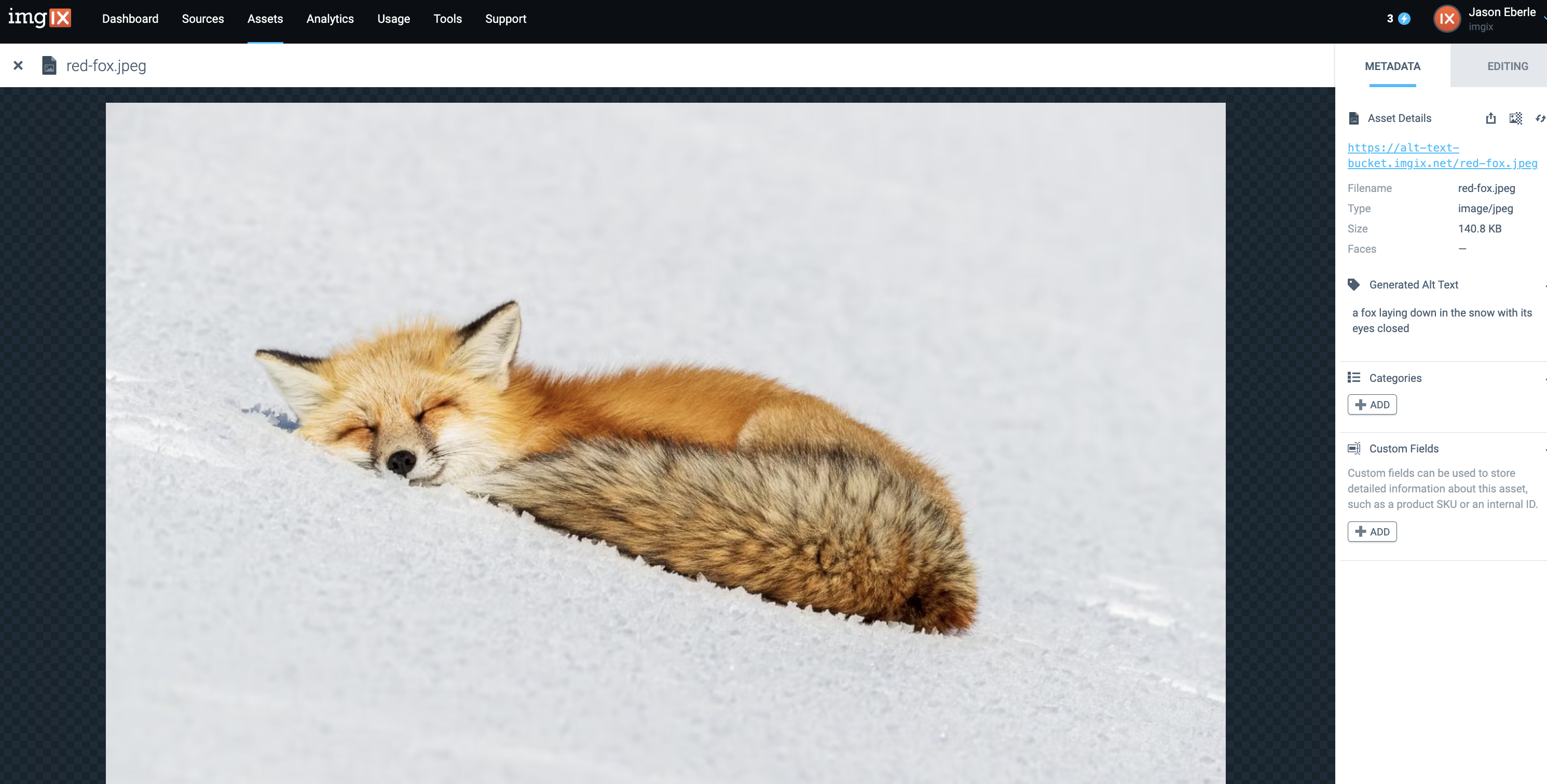Image resolution: width=1547 pixels, height=784 pixels.
Task: Switch to the Editing tab
Action: [1508, 66]
